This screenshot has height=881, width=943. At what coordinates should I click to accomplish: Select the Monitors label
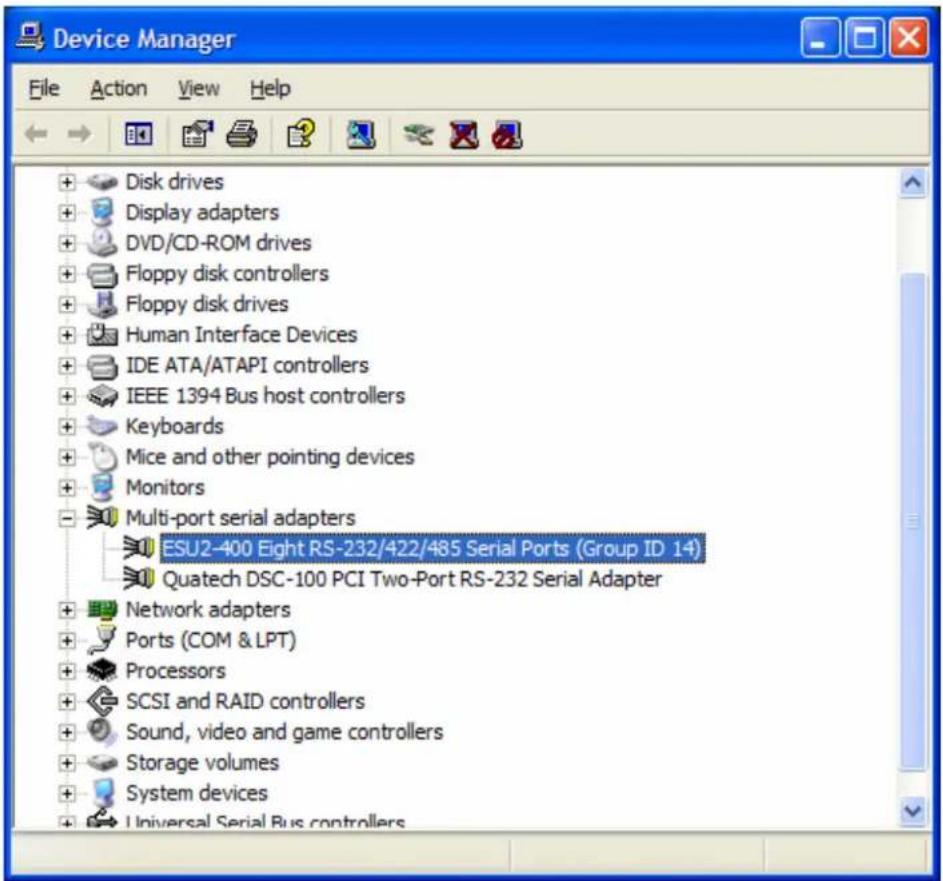[165, 487]
